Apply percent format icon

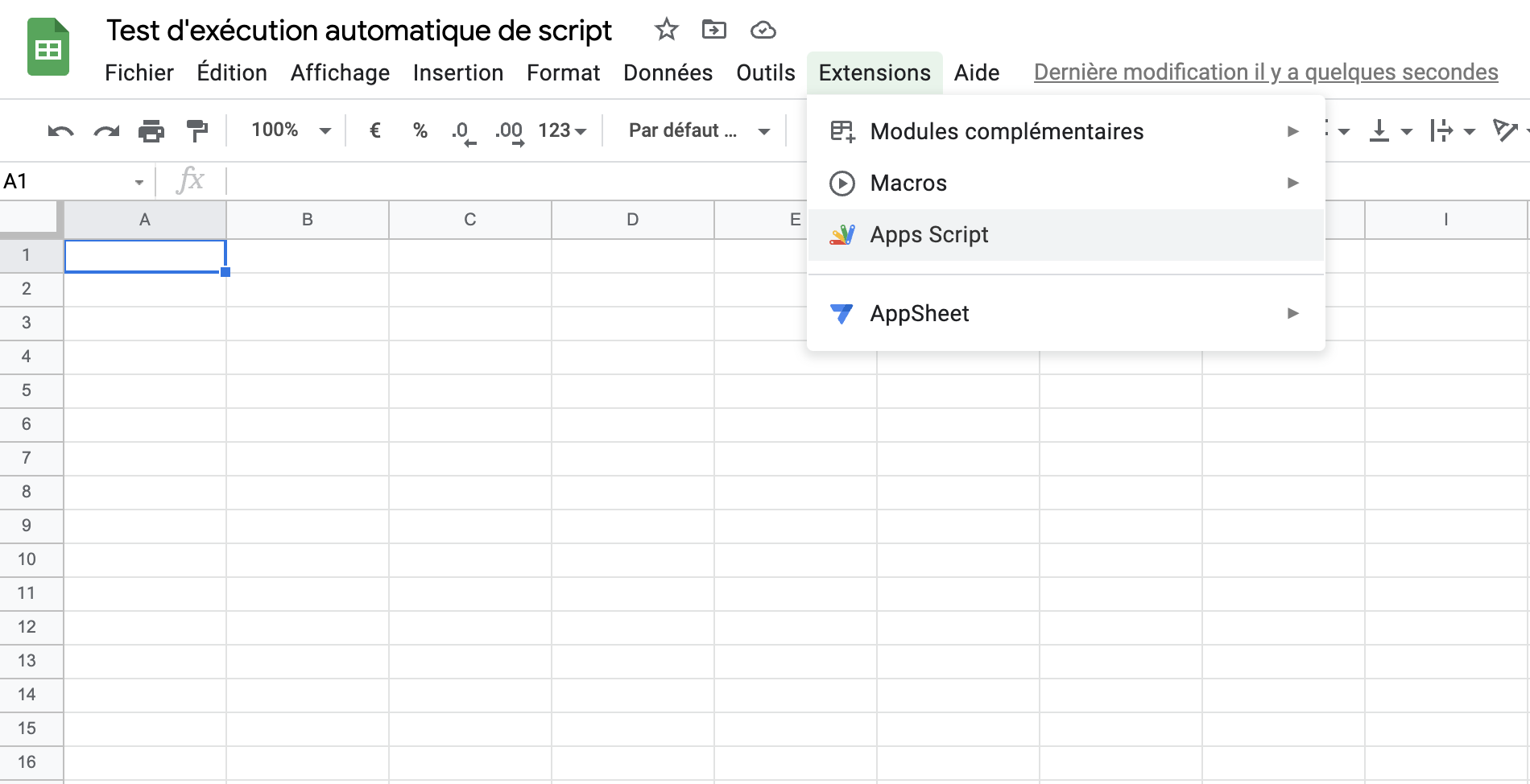coord(420,130)
